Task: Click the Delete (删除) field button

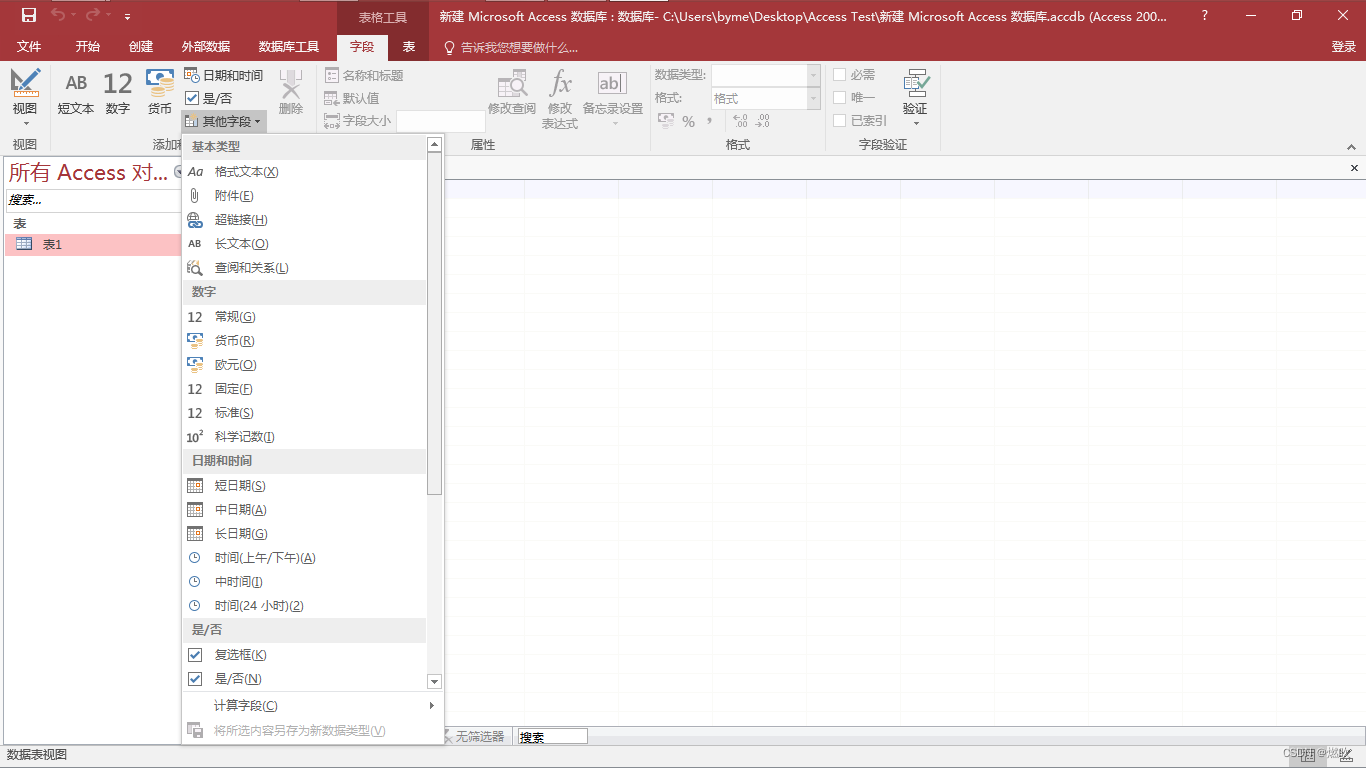Action: tap(291, 93)
